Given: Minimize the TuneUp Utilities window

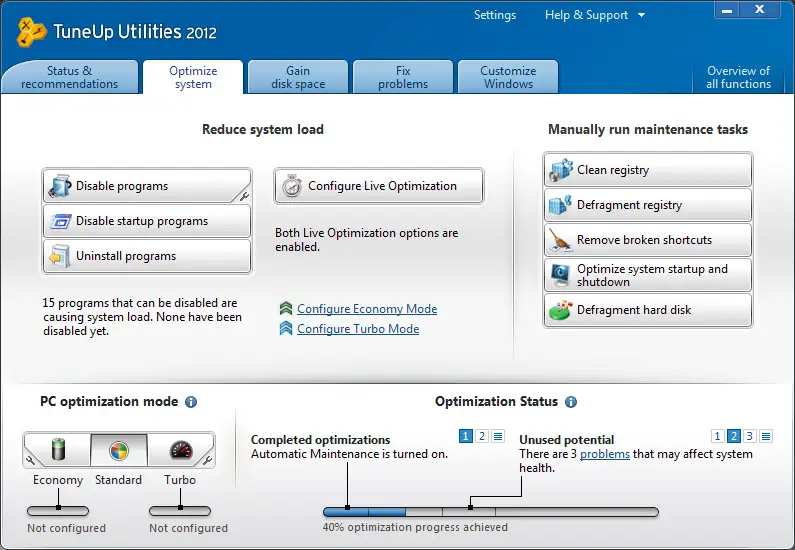Looking at the screenshot, I should click(x=727, y=10).
